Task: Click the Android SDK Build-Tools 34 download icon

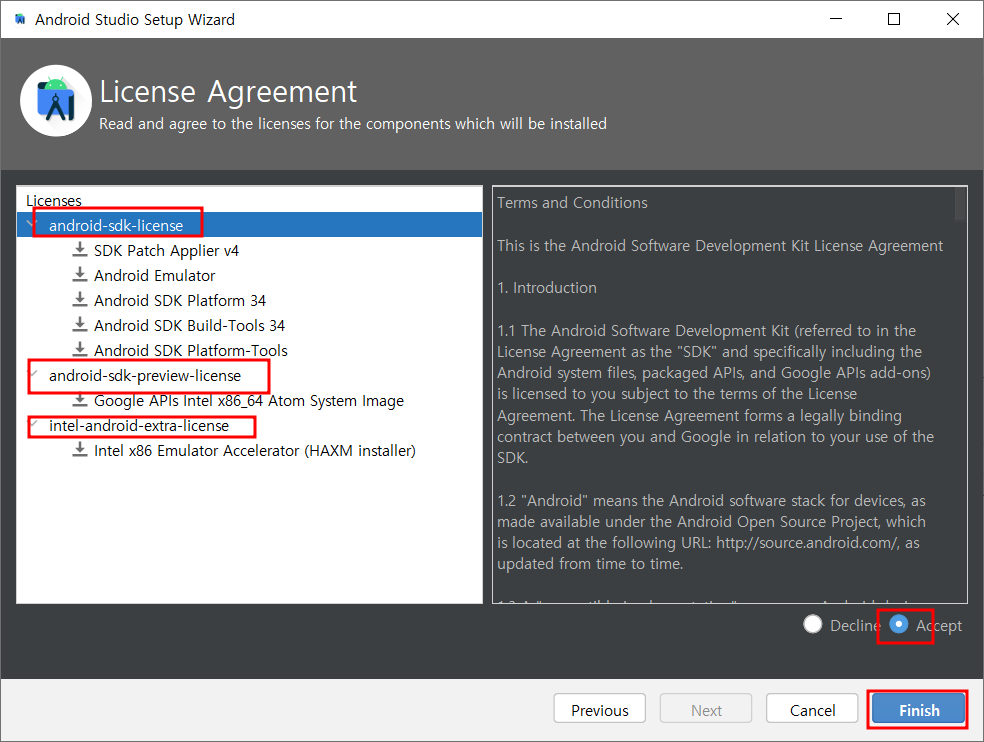Action: 80,325
